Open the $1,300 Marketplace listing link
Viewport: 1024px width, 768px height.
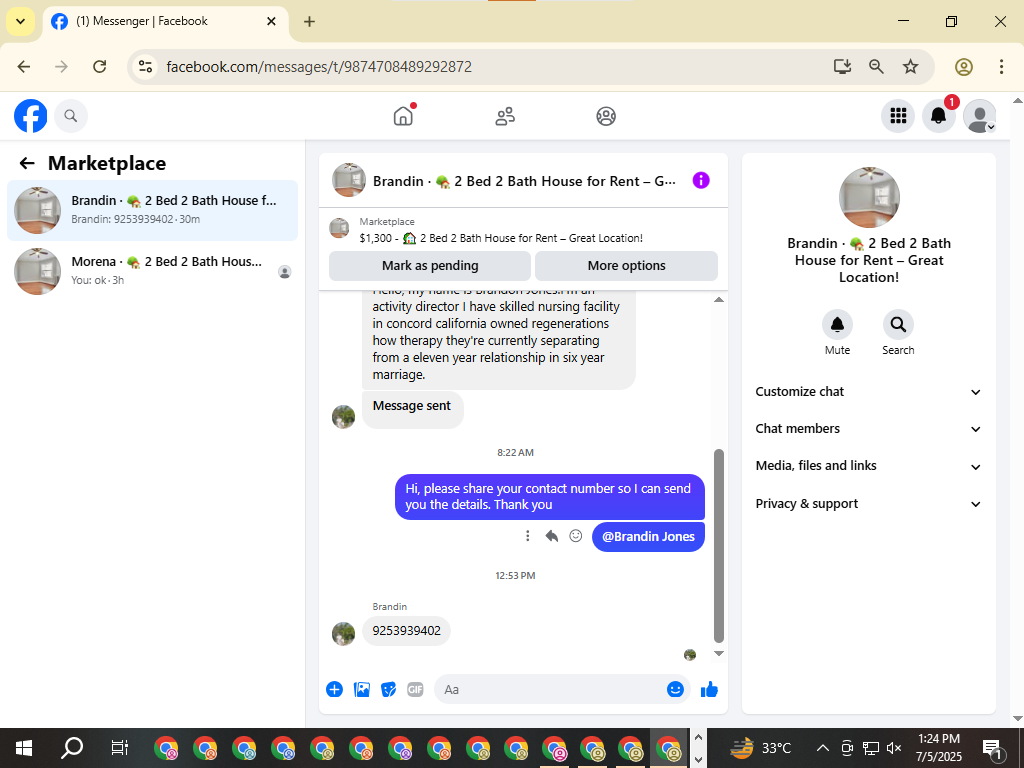tap(501, 238)
